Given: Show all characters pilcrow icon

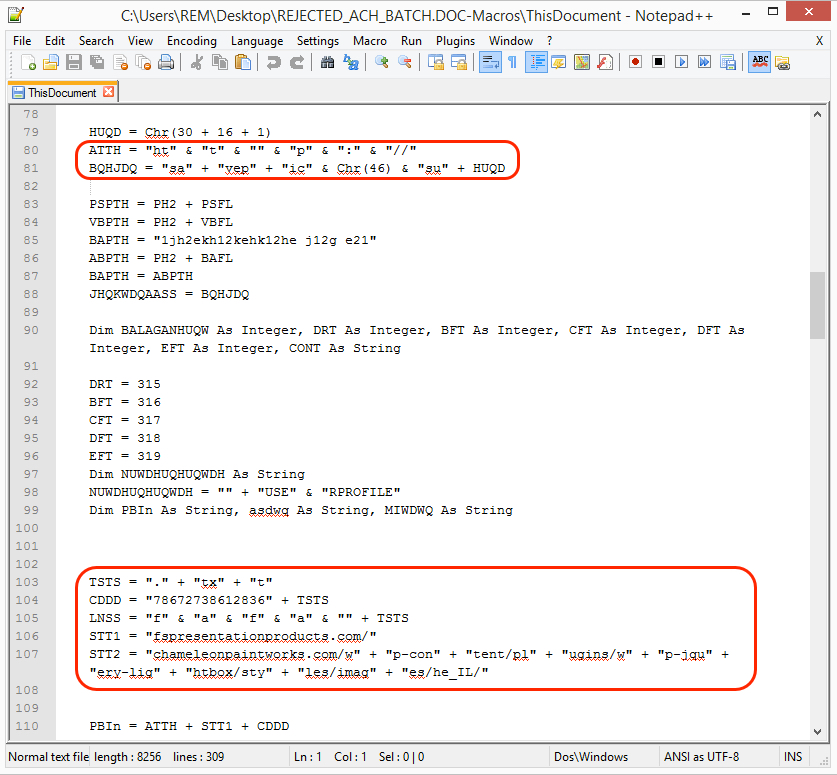Looking at the screenshot, I should [512, 62].
